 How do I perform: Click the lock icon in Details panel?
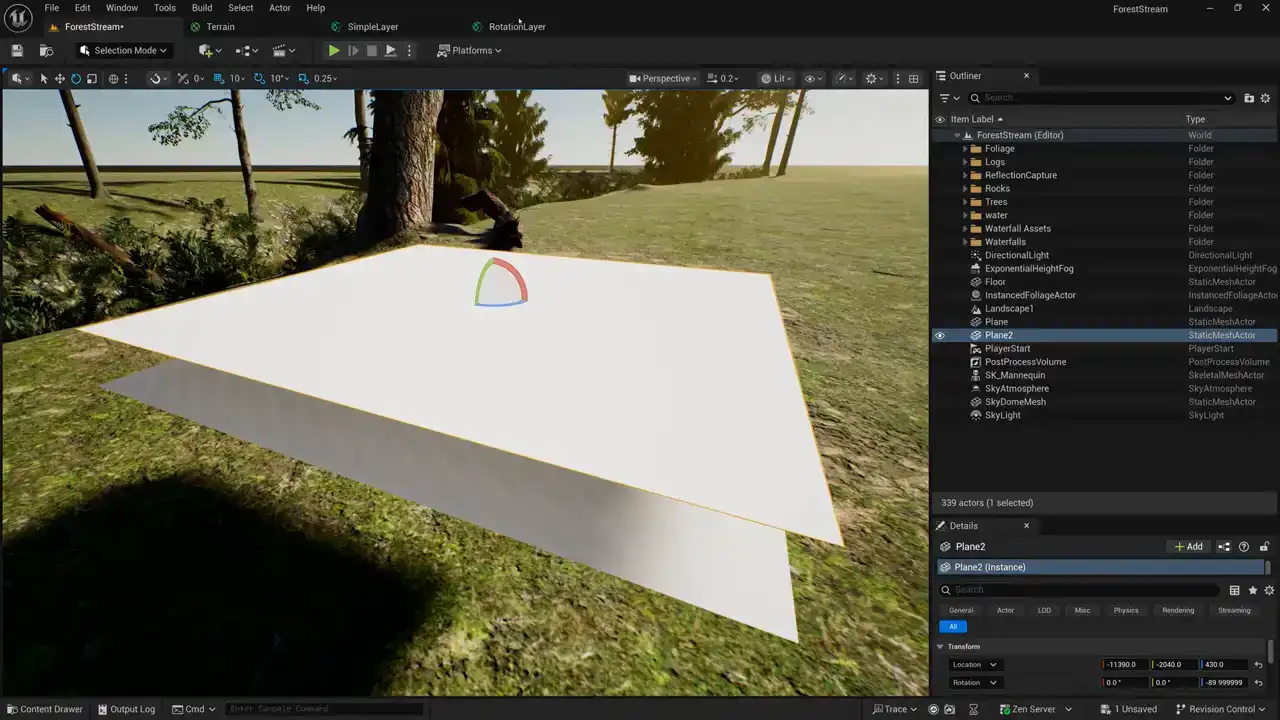[x=1264, y=547]
